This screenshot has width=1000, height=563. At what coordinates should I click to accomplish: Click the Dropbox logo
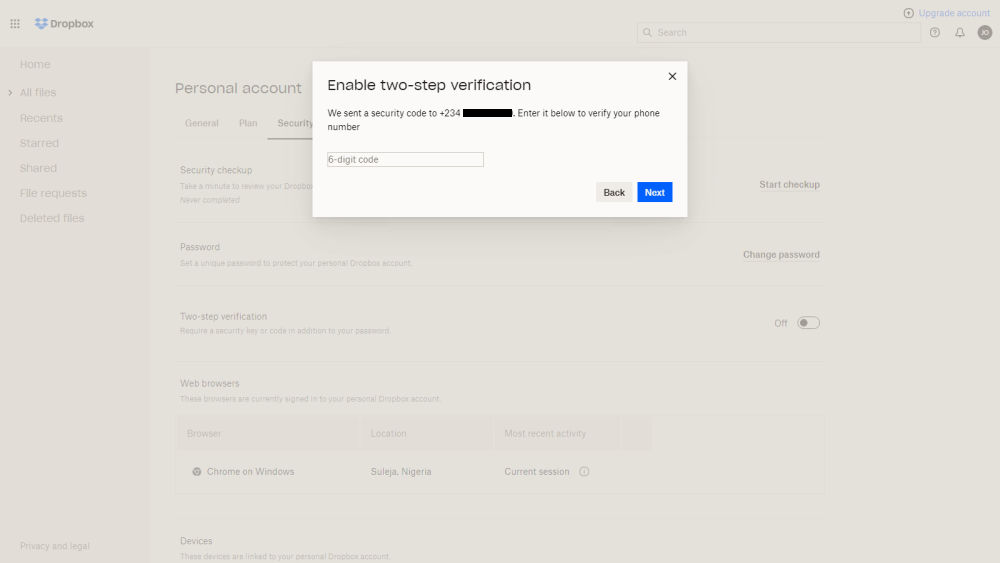point(64,24)
